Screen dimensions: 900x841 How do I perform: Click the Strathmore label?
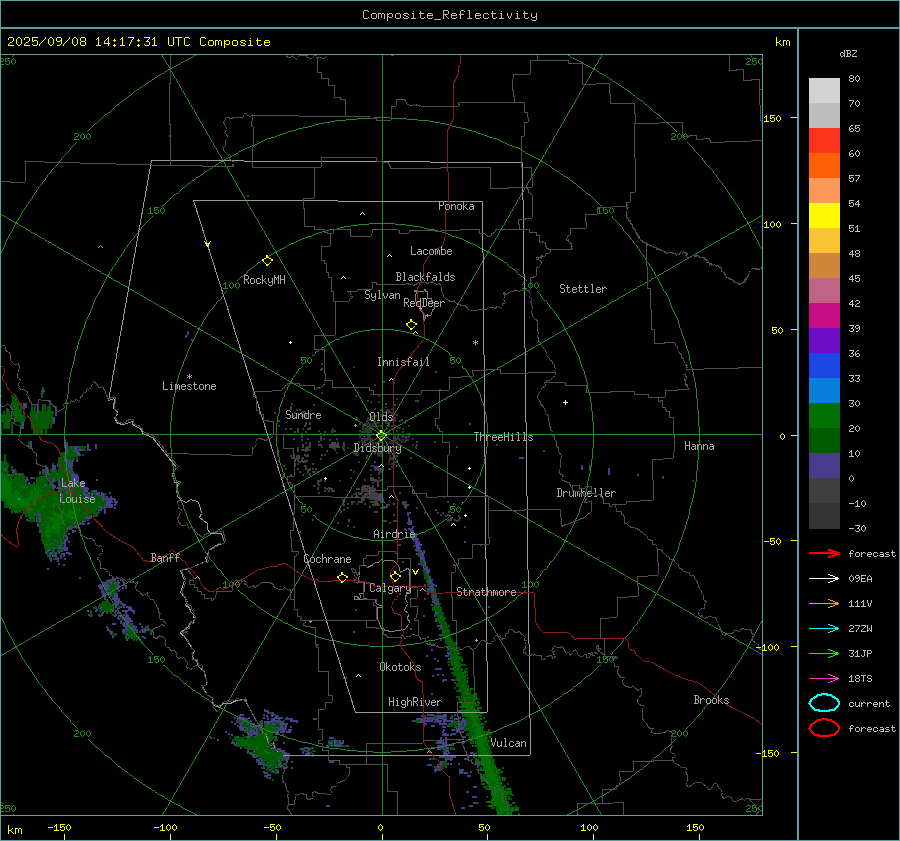(x=486, y=592)
